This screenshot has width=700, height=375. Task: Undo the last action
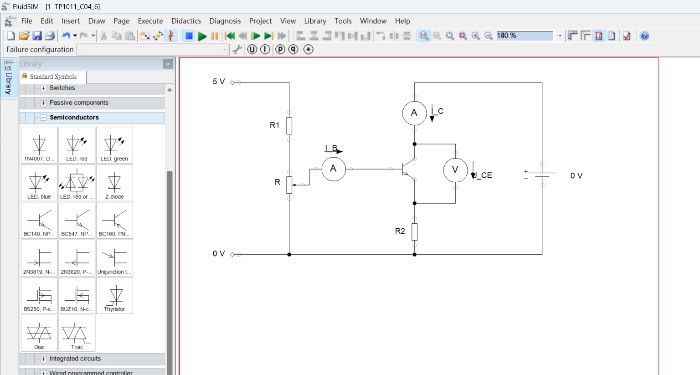point(66,36)
